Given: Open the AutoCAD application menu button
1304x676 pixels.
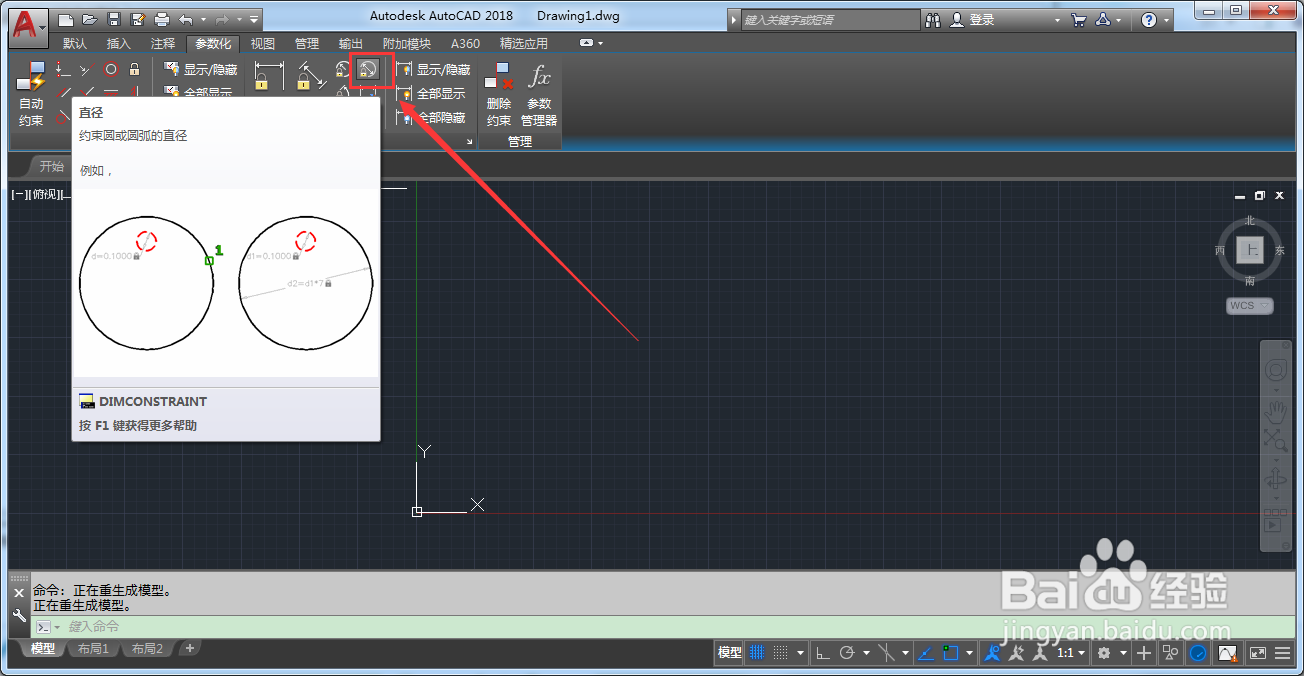Looking at the screenshot, I should click(x=29, y=27).
